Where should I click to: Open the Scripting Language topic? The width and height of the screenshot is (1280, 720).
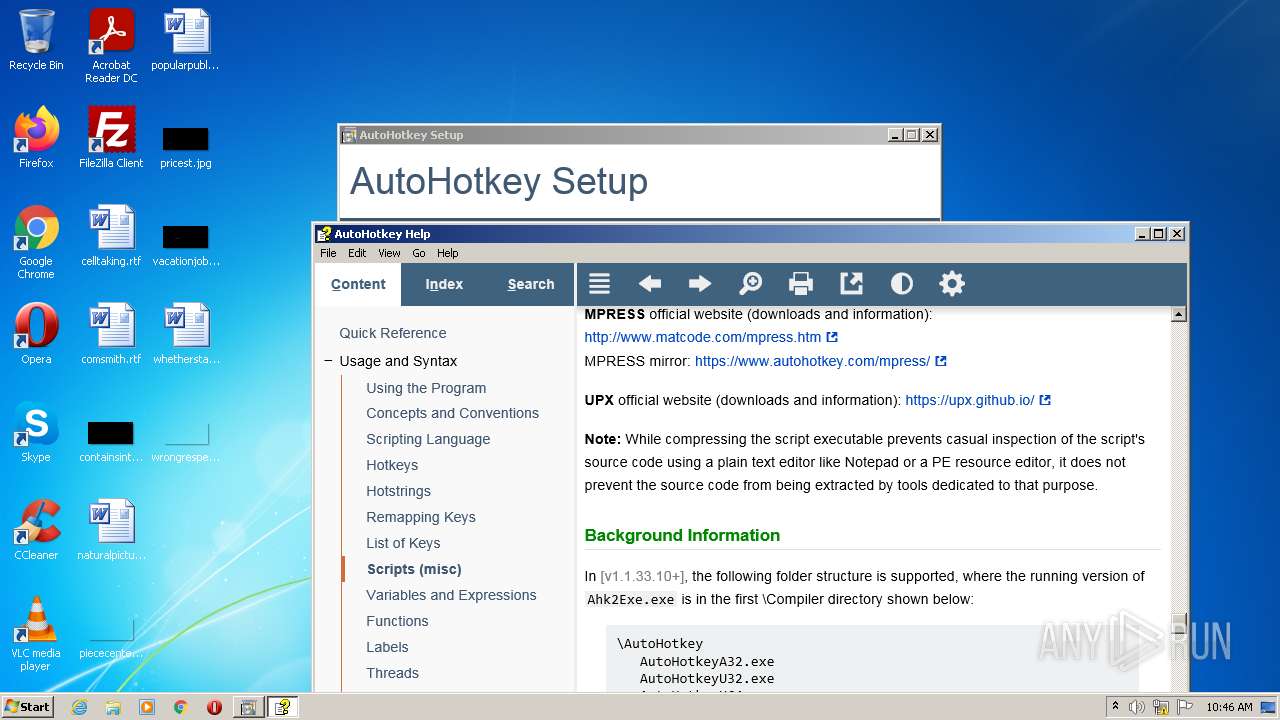pyautogui.click(x=428, y=439)
